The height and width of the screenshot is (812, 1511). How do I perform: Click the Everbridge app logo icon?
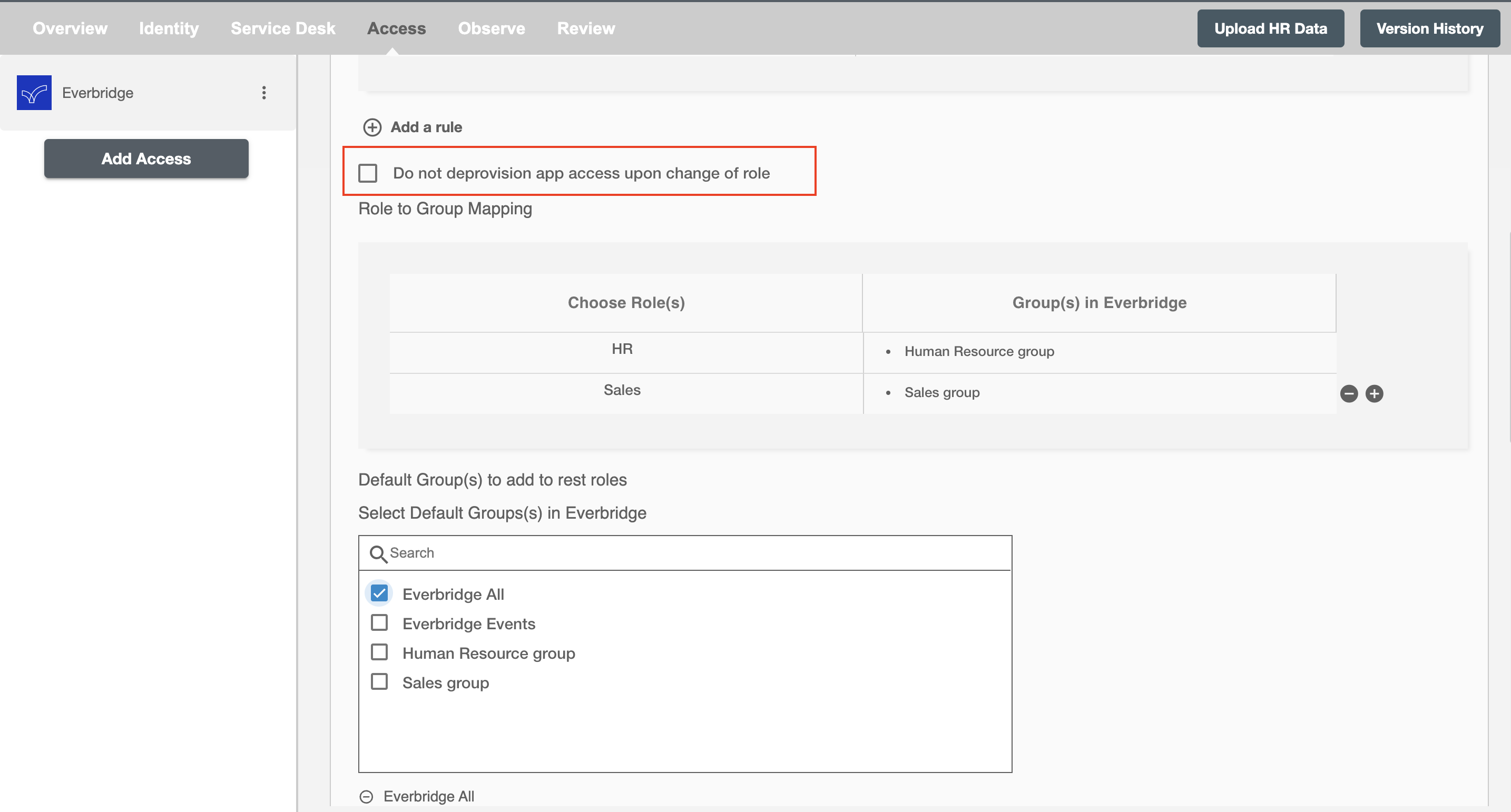(x=34, y=93)
